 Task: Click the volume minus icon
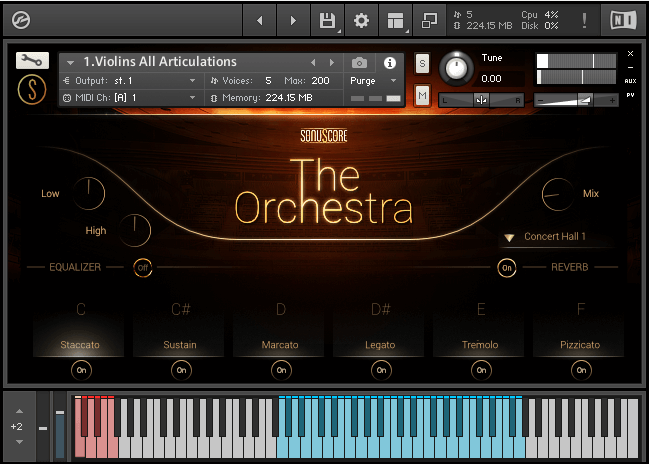coord(541,101)
